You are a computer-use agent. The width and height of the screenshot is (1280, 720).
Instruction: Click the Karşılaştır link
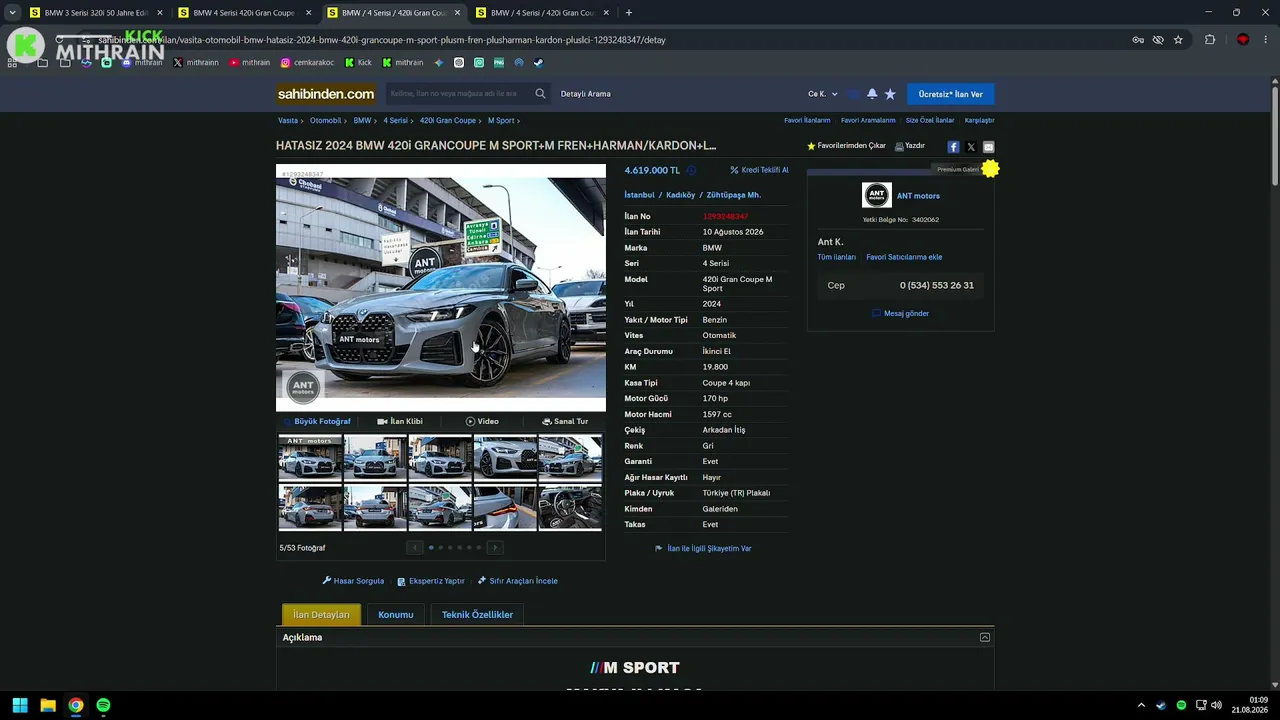(x=979, y=121)
